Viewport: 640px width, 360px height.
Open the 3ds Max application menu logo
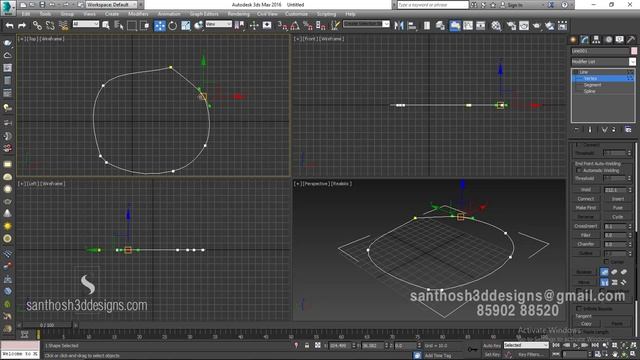7,7
